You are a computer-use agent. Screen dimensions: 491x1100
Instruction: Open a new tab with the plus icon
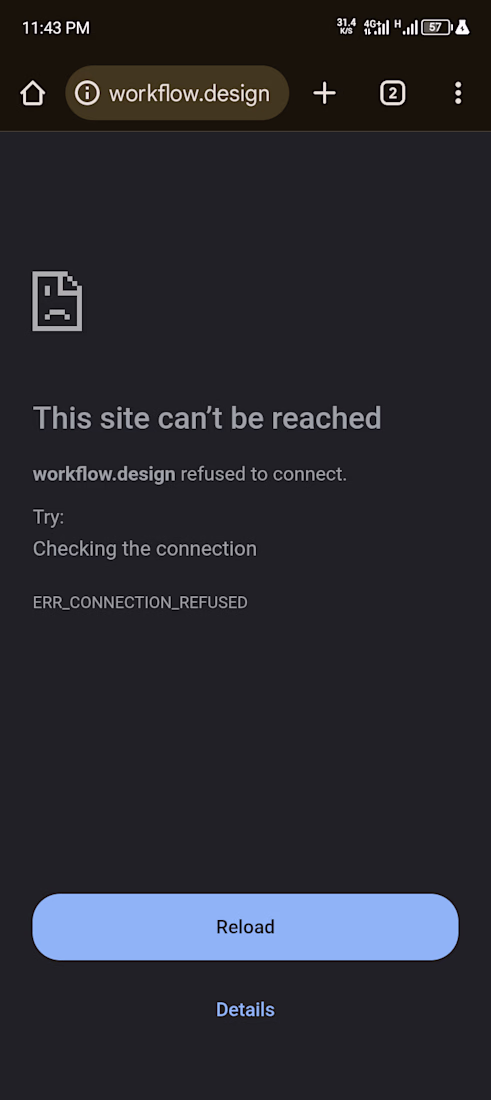[x=324, y=93]
